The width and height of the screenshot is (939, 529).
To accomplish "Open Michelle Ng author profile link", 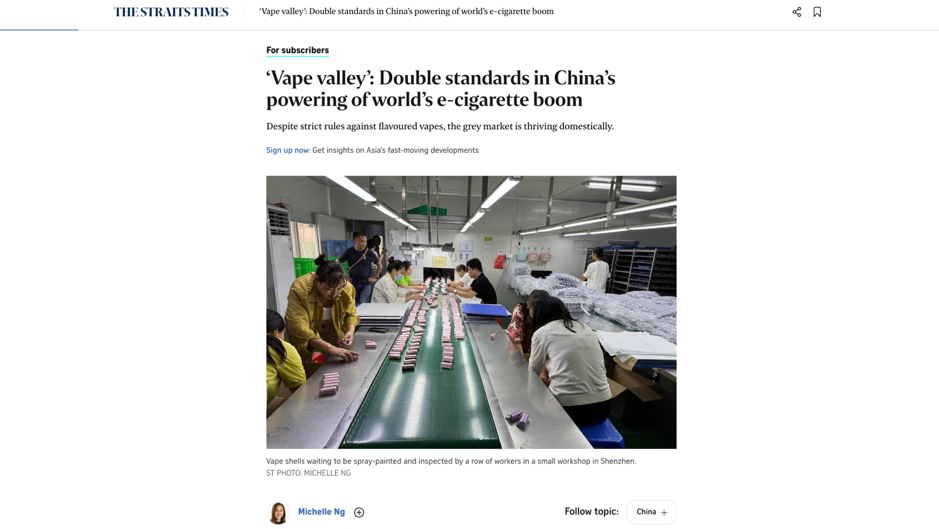I will (x=322, y=512).
